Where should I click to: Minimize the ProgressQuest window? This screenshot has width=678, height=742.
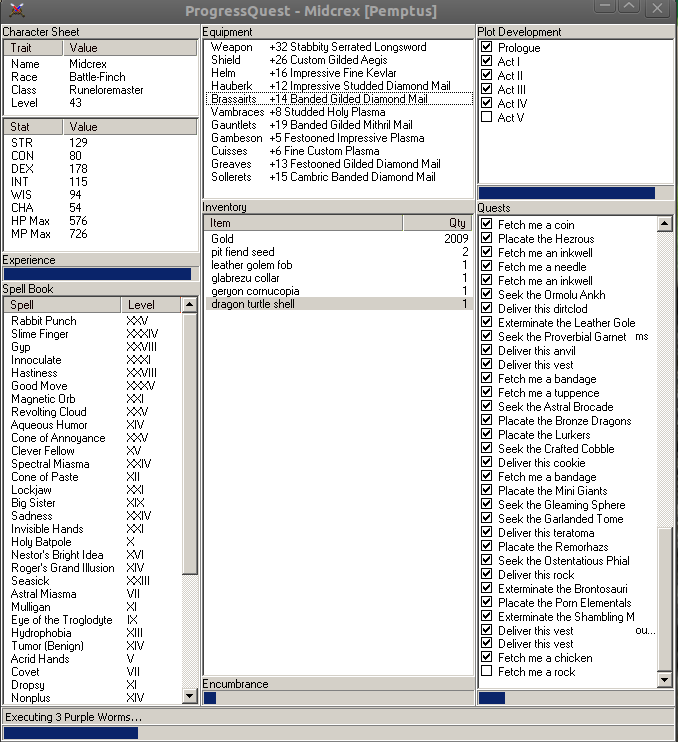coord(605,8)
